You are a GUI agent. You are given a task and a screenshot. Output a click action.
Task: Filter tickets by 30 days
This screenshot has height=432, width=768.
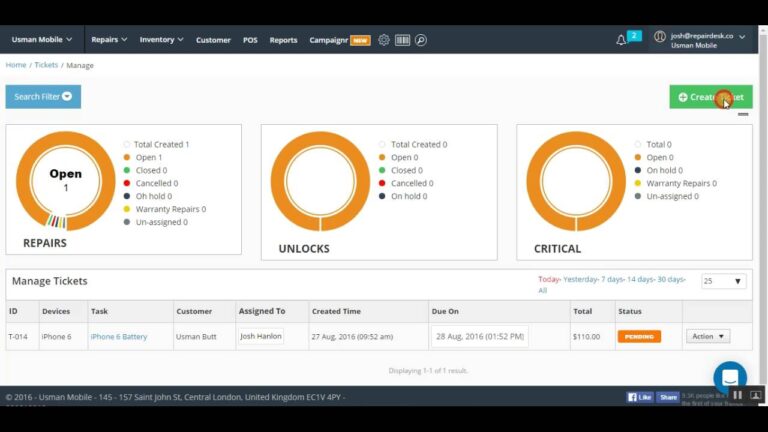pyautogui.click(x=670, y=279)
